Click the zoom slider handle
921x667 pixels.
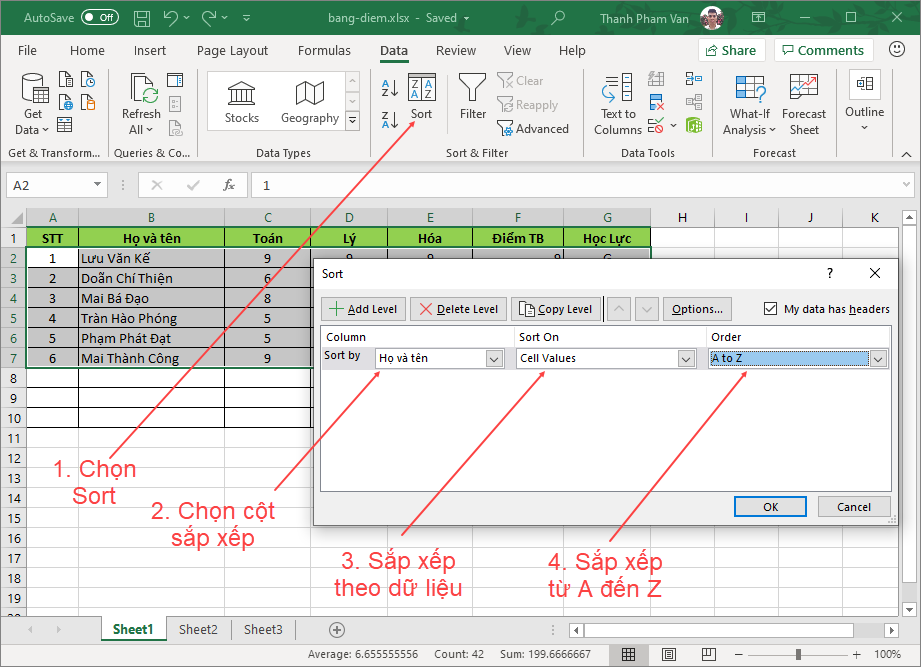tap(798, 654)
